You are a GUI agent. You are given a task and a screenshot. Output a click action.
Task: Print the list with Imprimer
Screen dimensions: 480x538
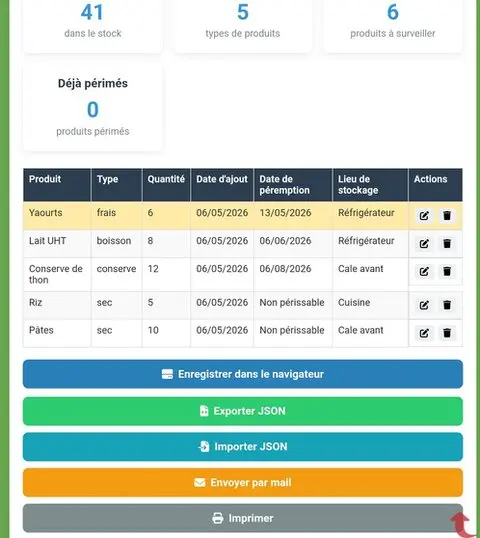pyautogui.click(x=243, y=518)
